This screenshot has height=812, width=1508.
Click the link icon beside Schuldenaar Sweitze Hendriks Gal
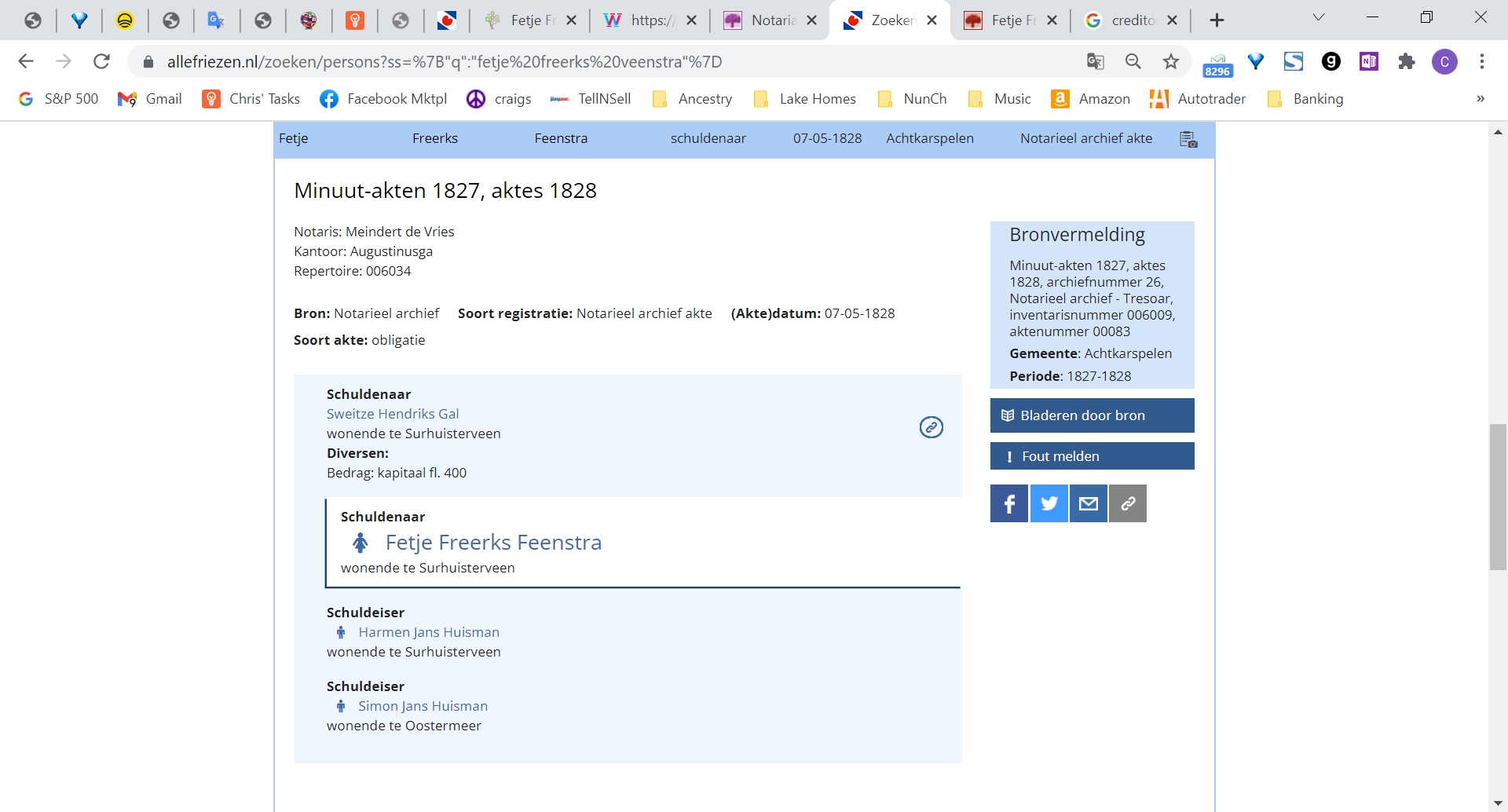click(x=931, y=427)
